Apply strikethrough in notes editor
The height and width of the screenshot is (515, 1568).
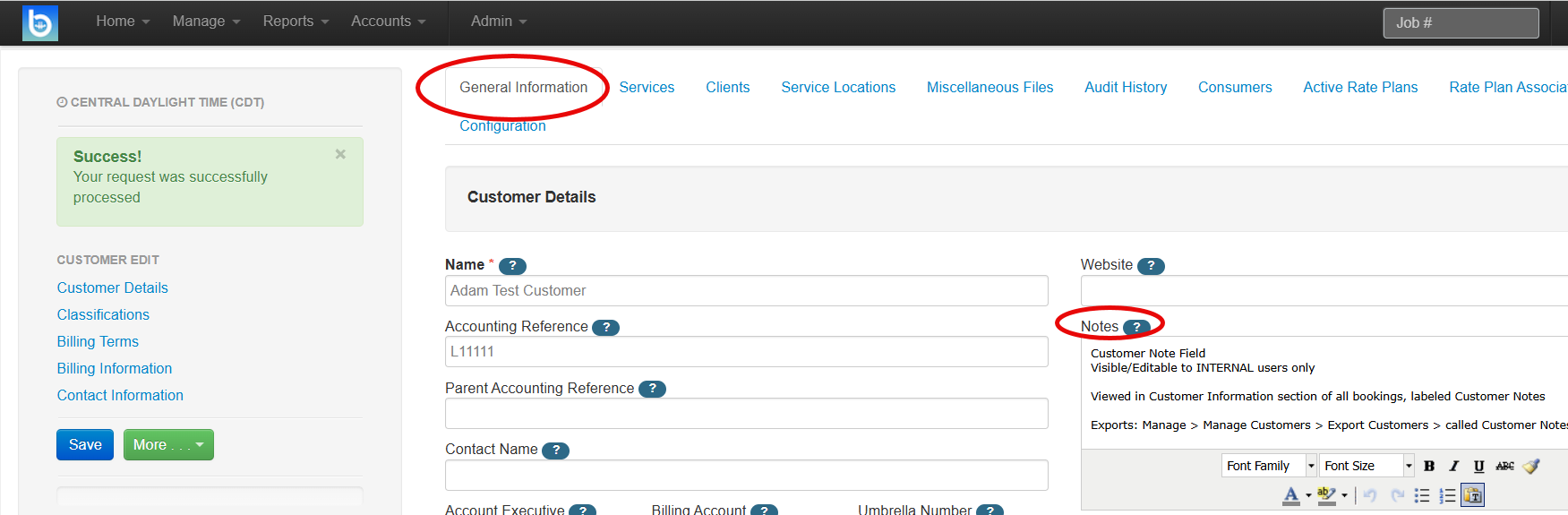tap(1504, 466)
